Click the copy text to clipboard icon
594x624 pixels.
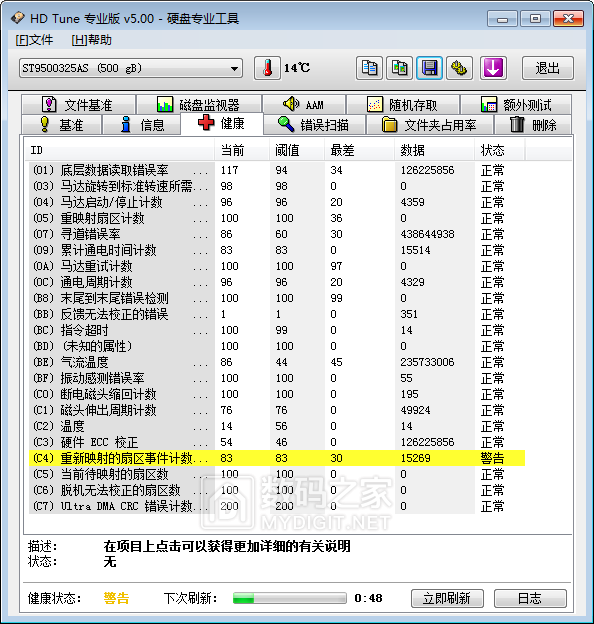pyautogui.click(x=369, y=68)
